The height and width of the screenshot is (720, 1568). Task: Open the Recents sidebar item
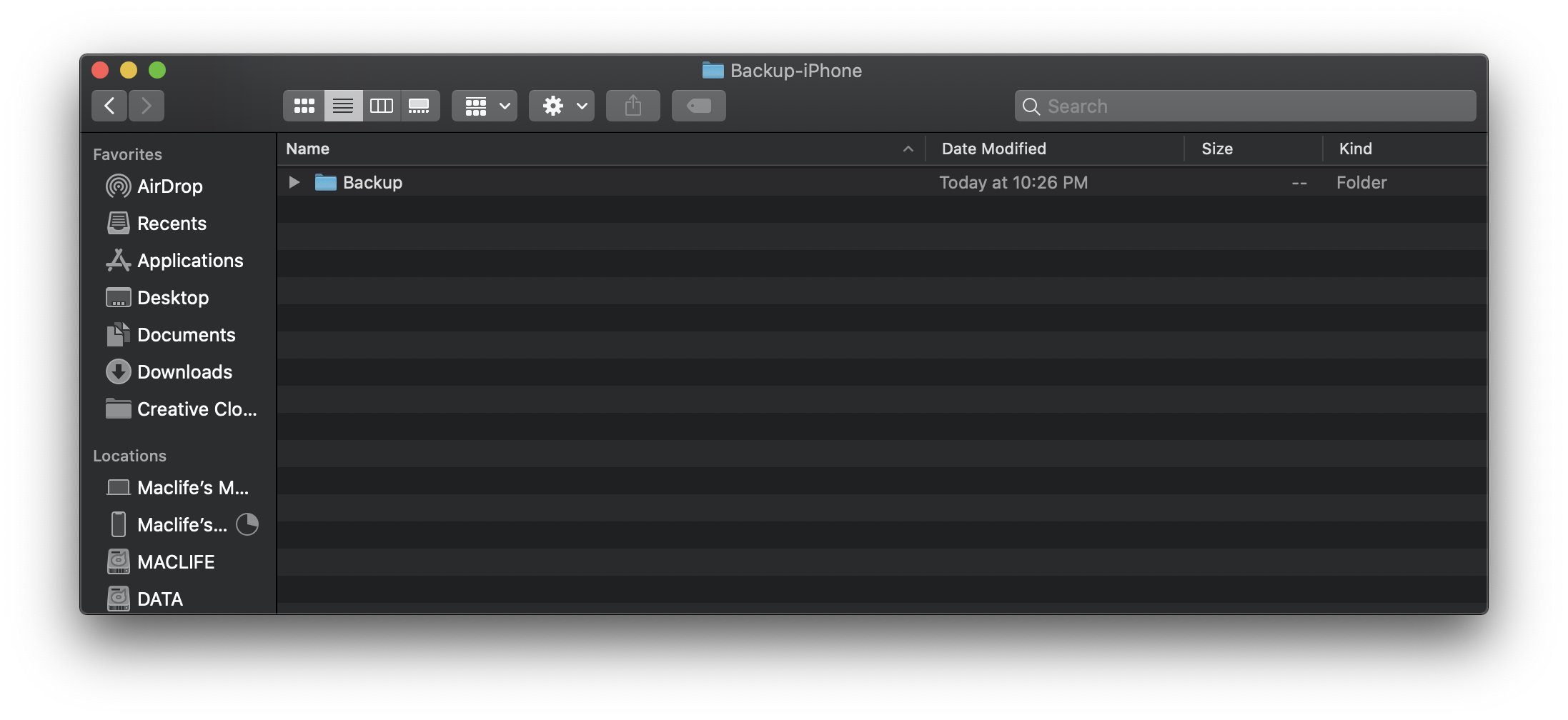172,223
